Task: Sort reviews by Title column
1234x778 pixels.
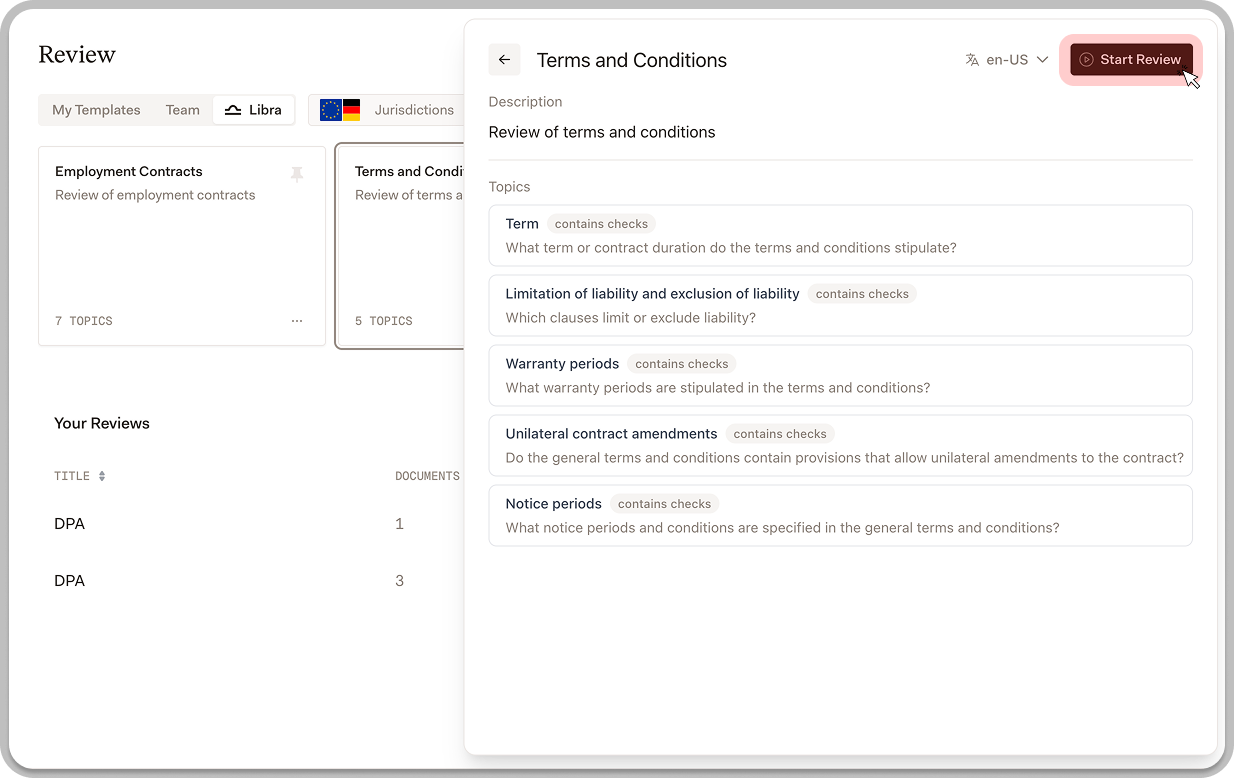Action: pos(80,476)
